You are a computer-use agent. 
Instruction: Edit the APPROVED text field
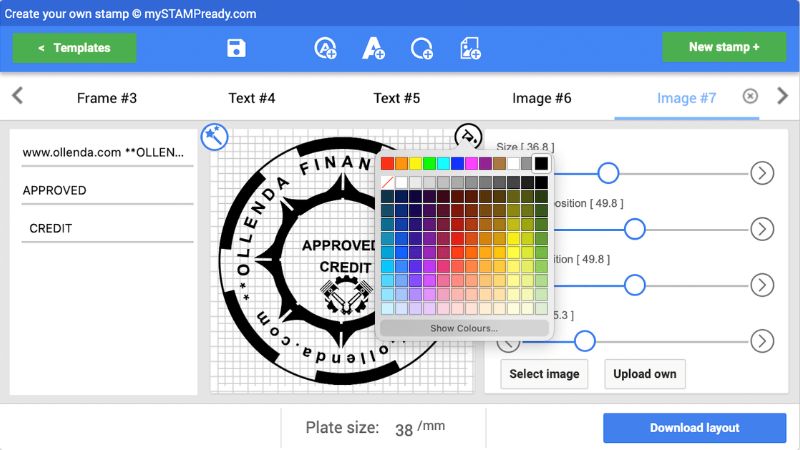pos(107,190)
